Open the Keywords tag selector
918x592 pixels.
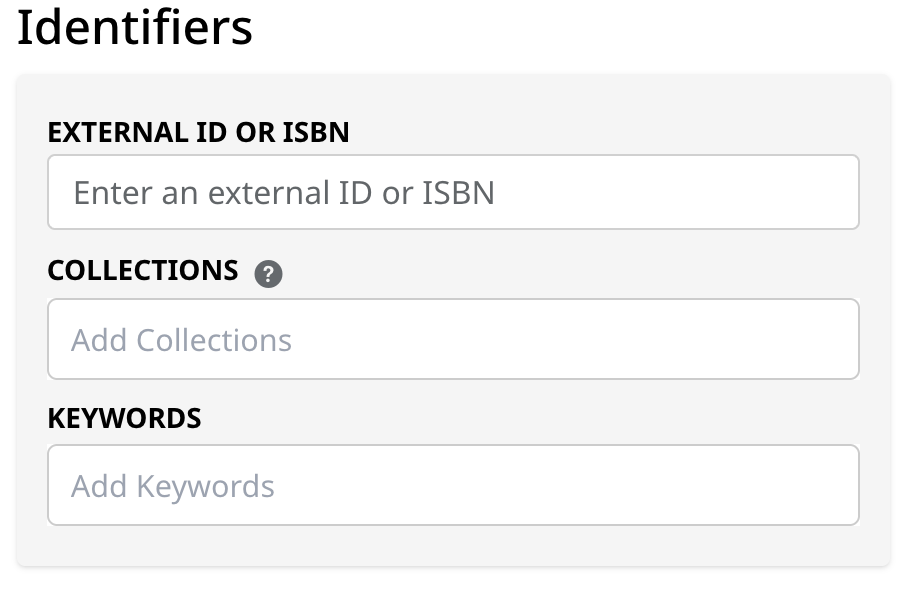click(453, 485)
